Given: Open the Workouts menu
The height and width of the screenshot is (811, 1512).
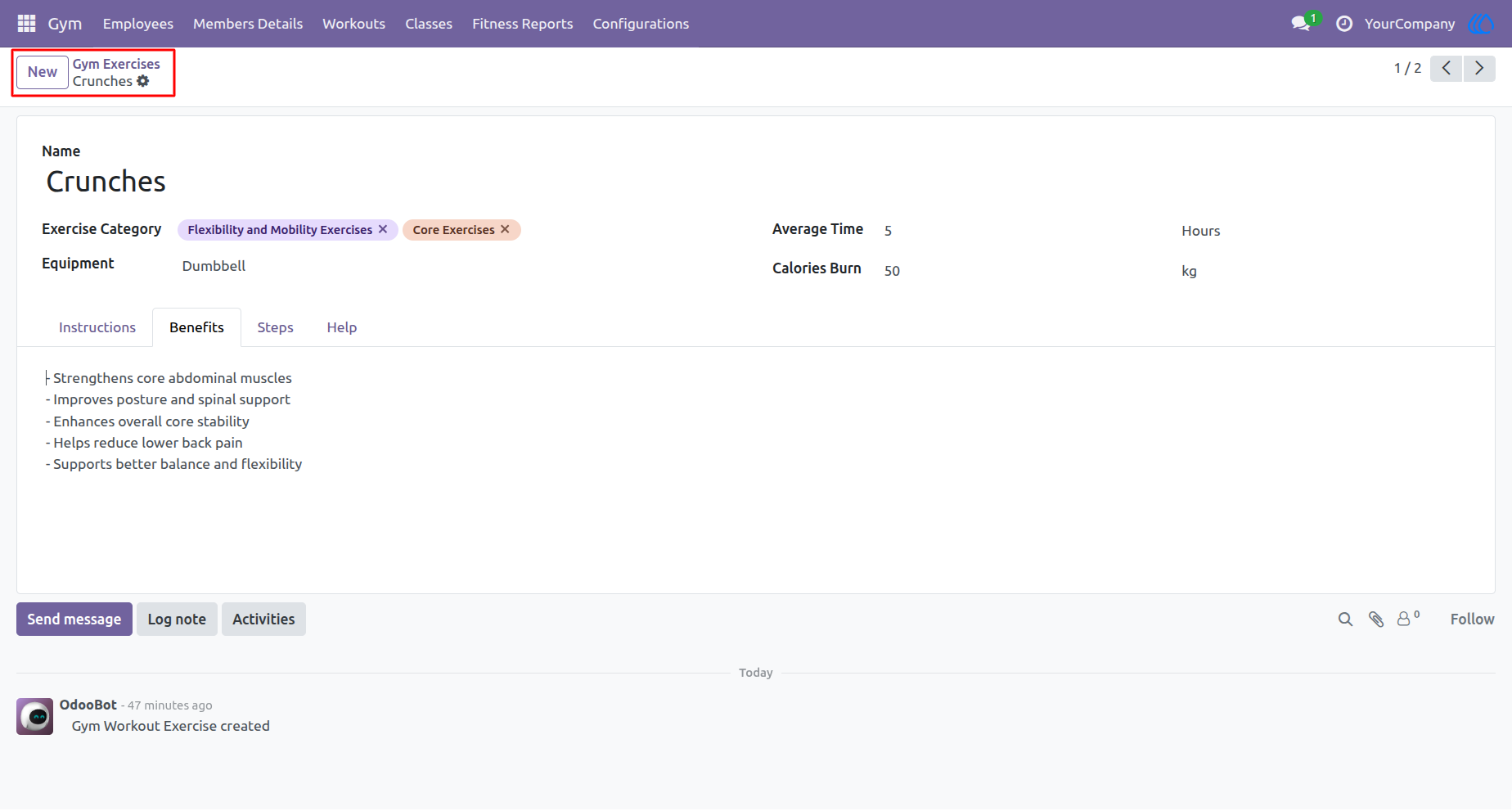Looking at the screenshot, I should 354,24.
